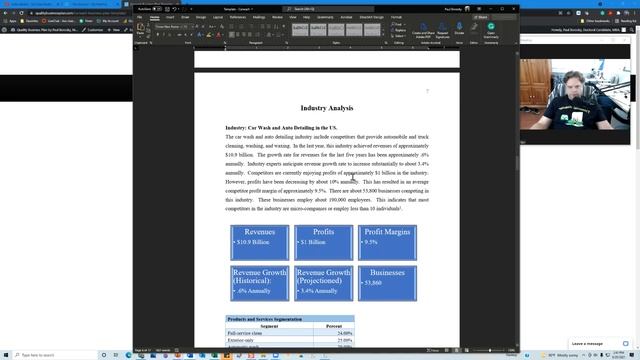Choose the third style in Styles gallery
The width and height of the screenshot is (640, 360).
pyautogui.click(x=336, y=29)
